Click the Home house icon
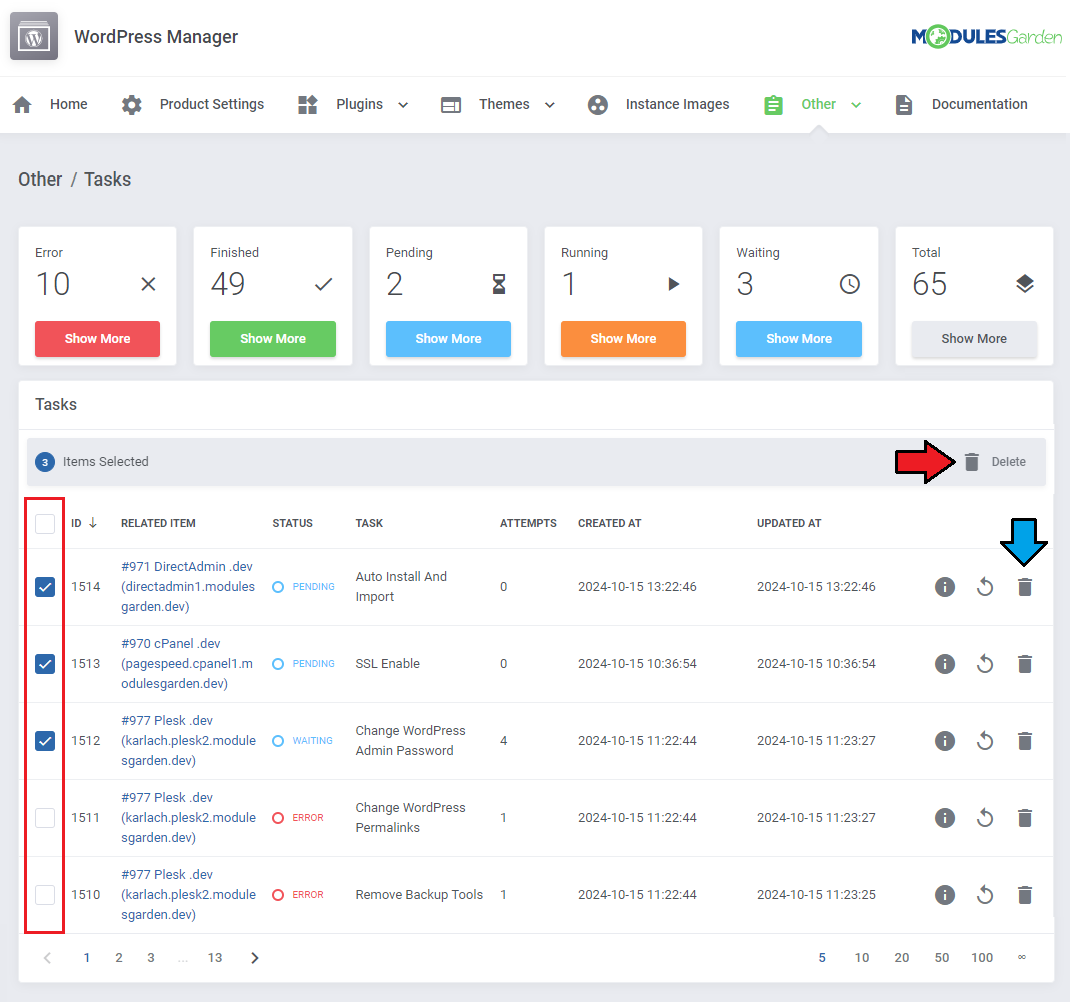The height and width of the screenshot is (1002, 1070). point(23,104)
